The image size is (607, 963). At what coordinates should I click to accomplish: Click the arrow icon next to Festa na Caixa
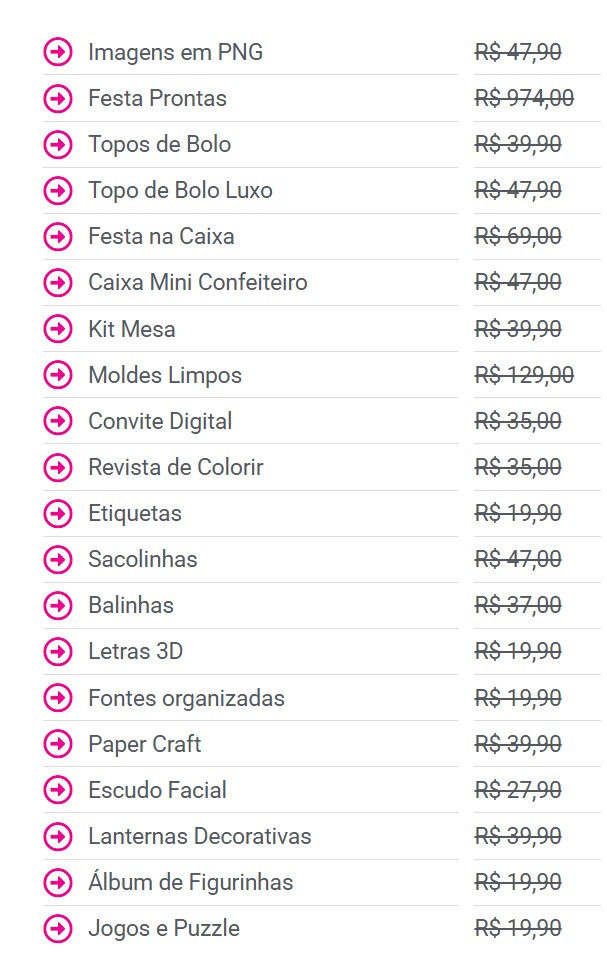[x=58, y=237]
